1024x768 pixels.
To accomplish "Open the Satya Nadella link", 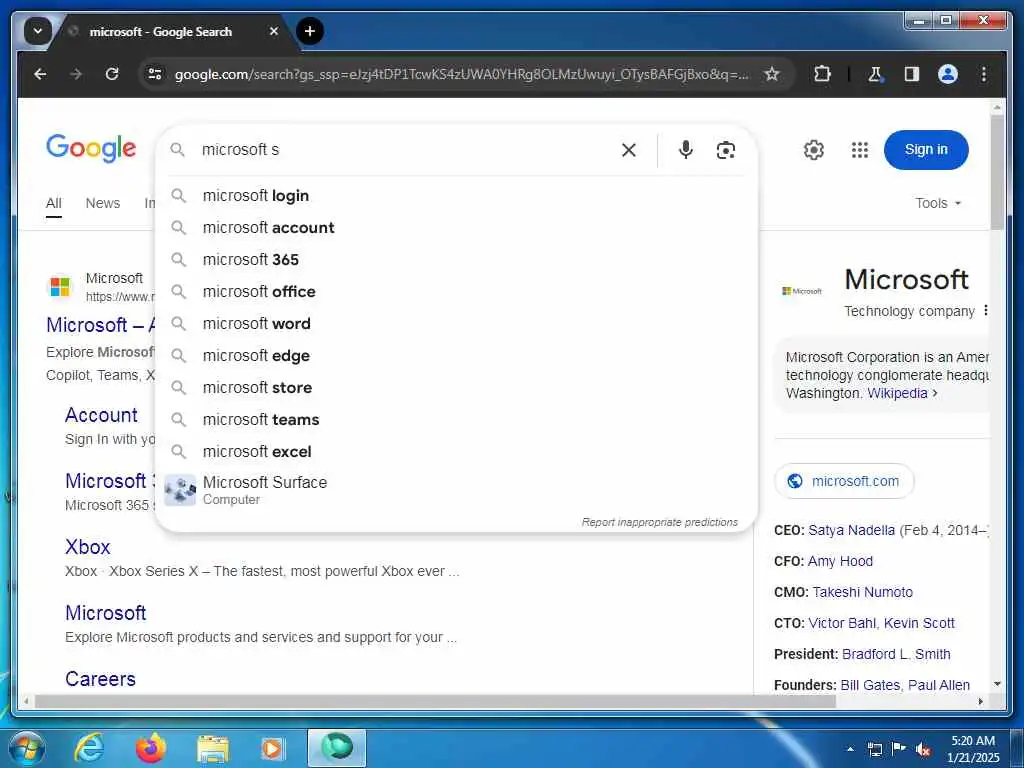I will point(852,530).
